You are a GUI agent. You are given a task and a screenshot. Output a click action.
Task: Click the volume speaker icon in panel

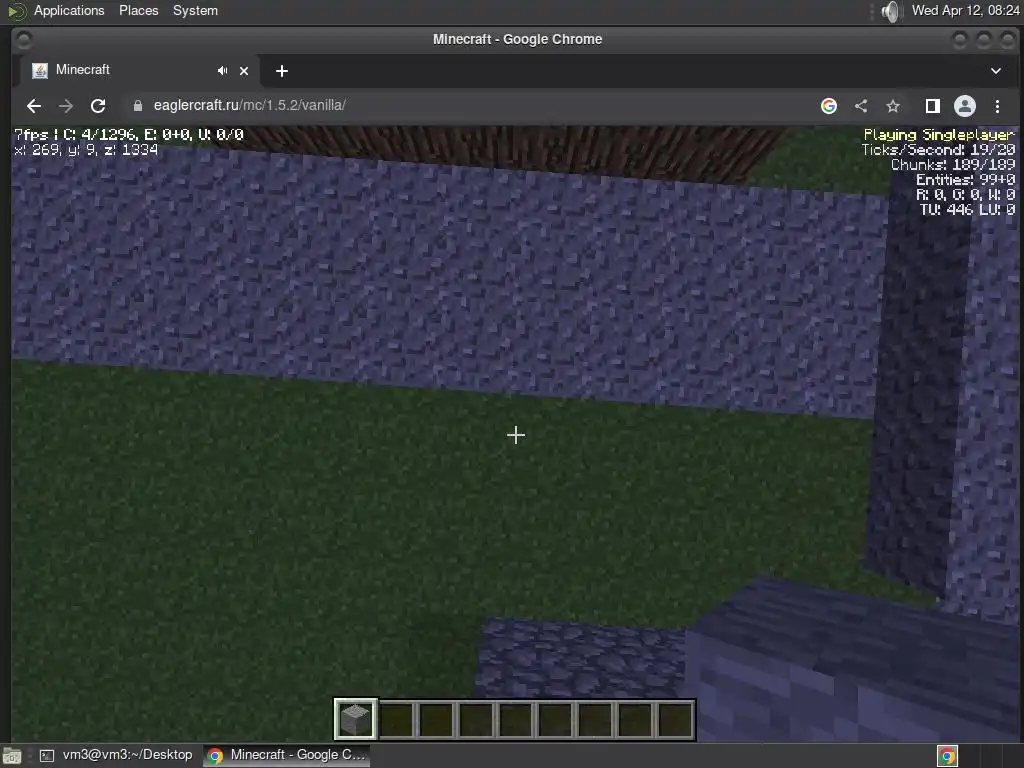tap(891, 11)
